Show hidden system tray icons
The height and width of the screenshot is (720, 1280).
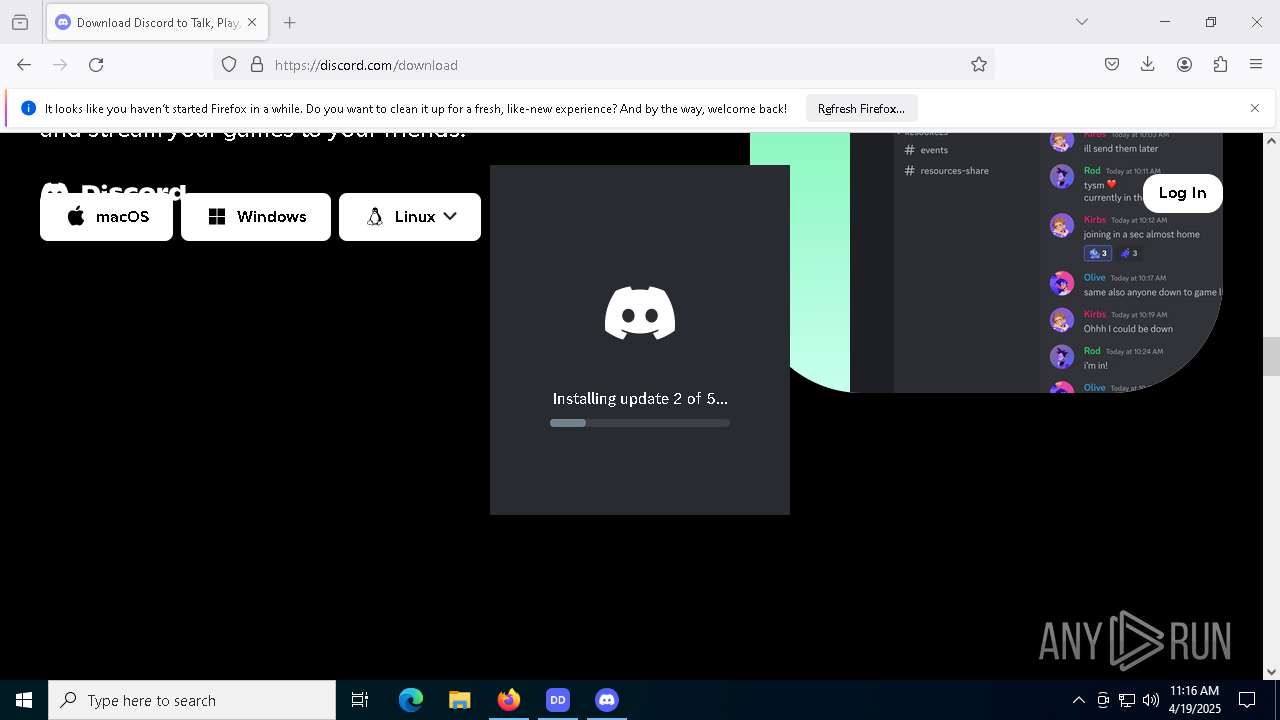pos(1078,700)
